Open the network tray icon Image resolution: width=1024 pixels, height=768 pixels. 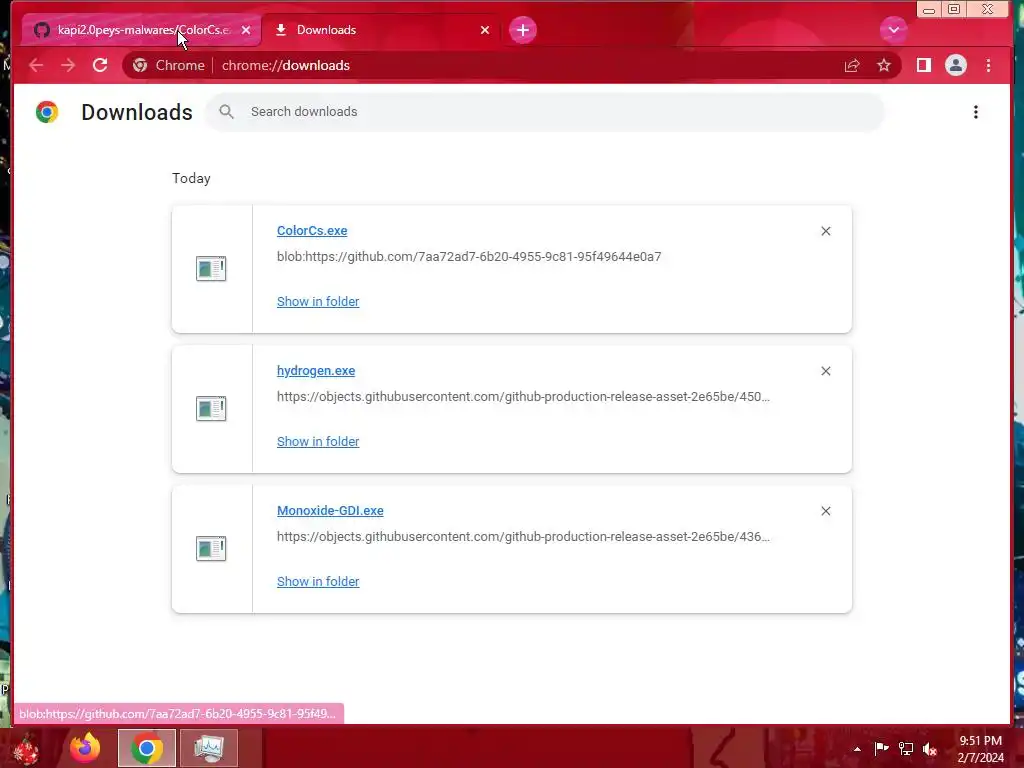[x=906, y=748]
